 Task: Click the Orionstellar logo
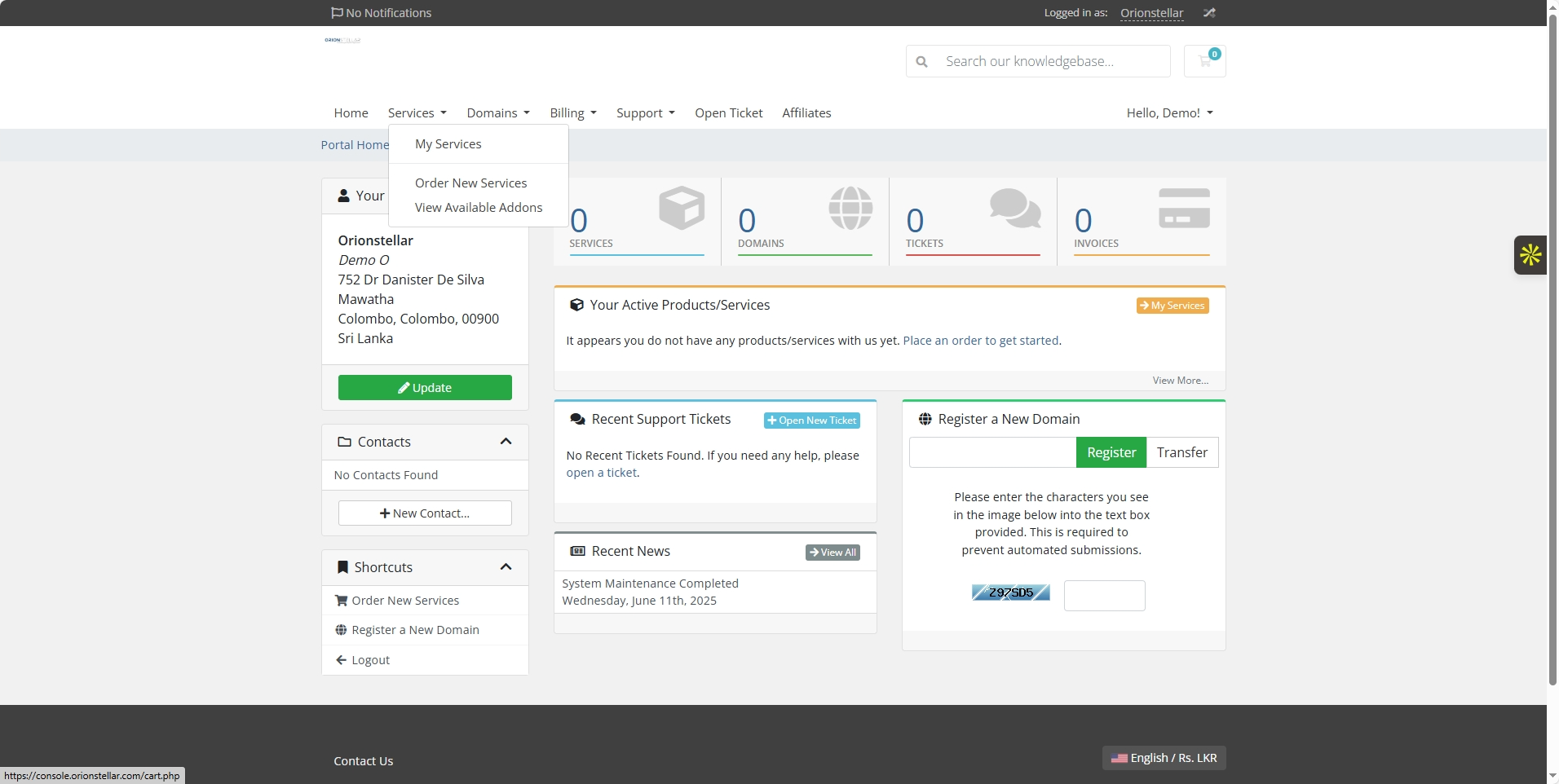point(342,40)
